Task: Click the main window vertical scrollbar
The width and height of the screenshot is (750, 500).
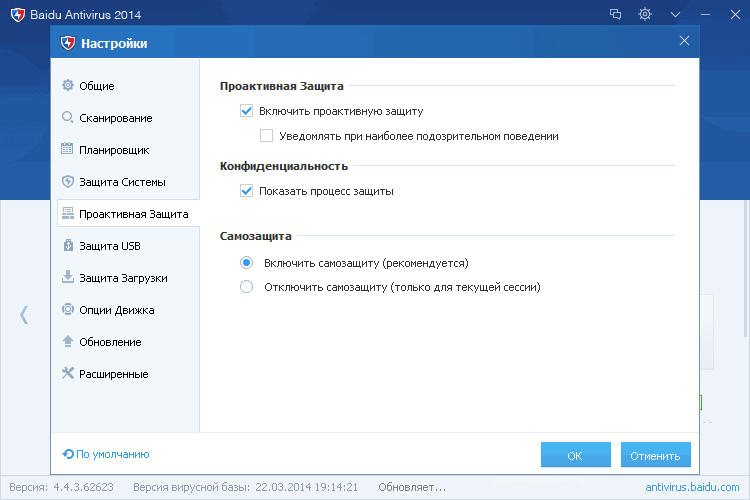Action: (x=747, y=268)
